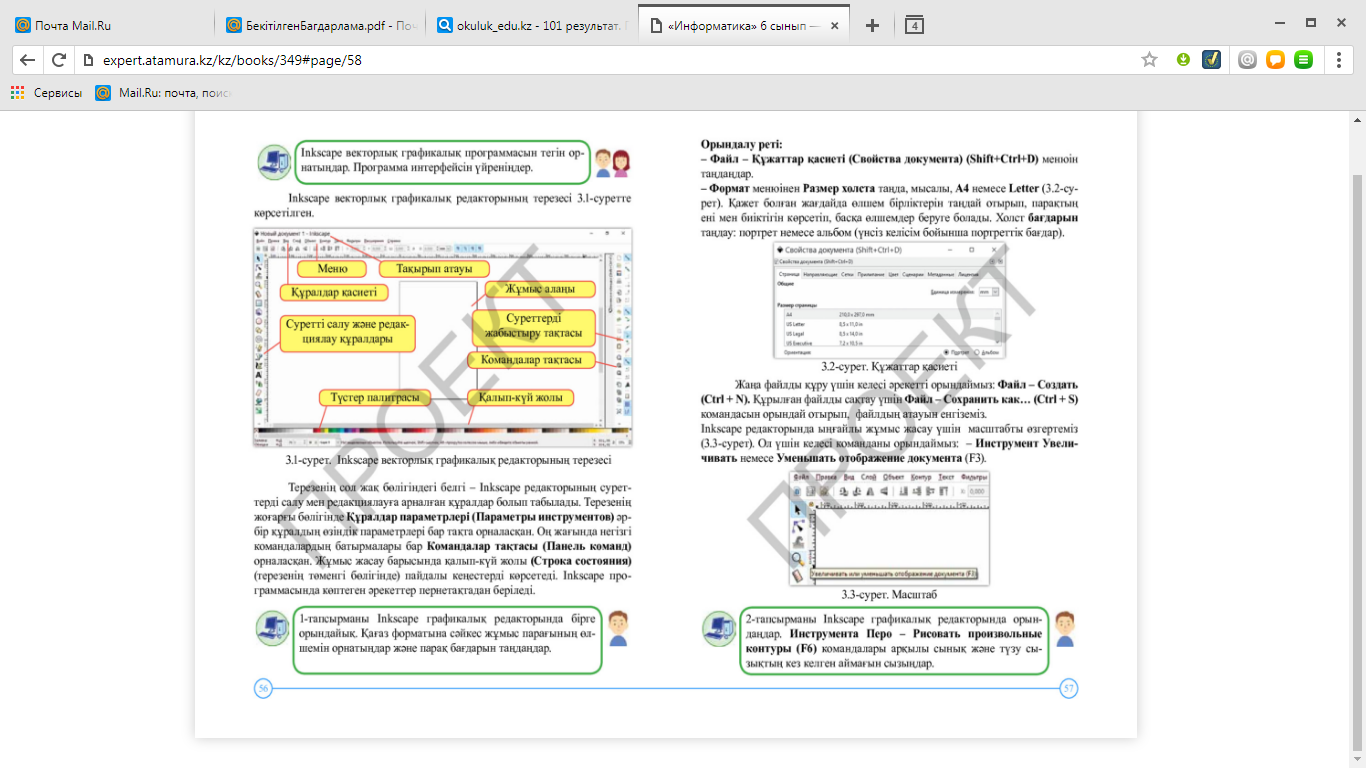
Task: Click the computer icon beside 1-тапсырма box
Action: pos(272,627)
